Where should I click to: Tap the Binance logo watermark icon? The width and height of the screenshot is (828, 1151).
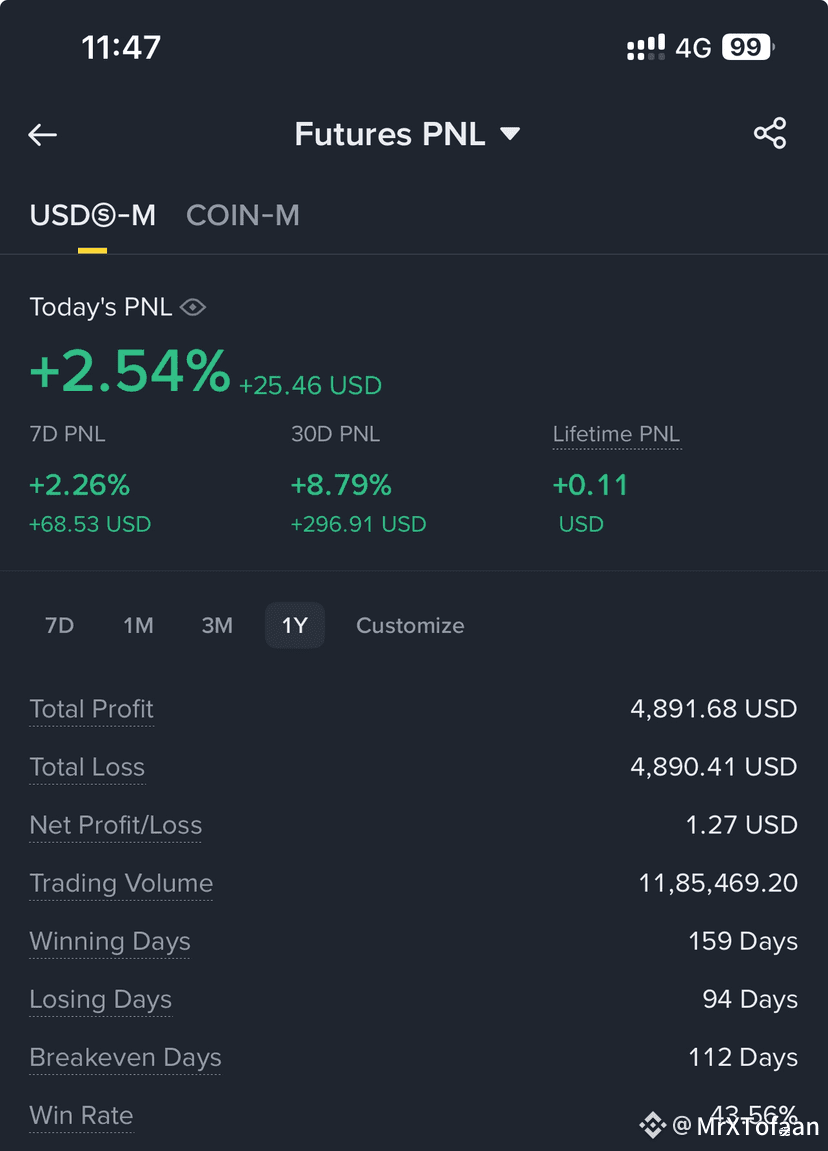[652, 1125]
